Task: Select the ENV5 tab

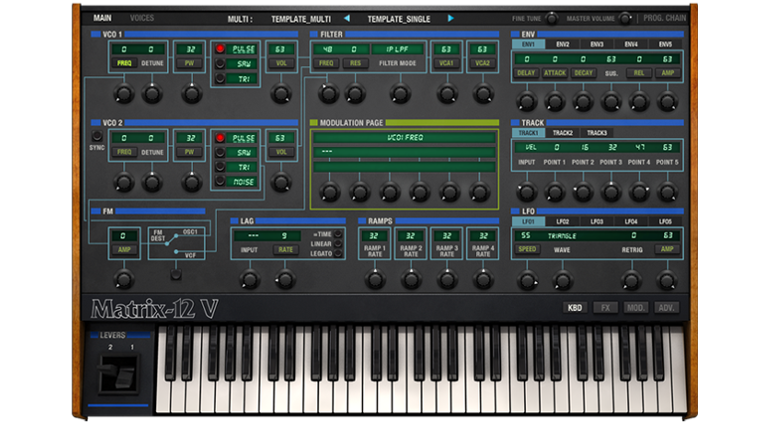Action: [665, 44]
